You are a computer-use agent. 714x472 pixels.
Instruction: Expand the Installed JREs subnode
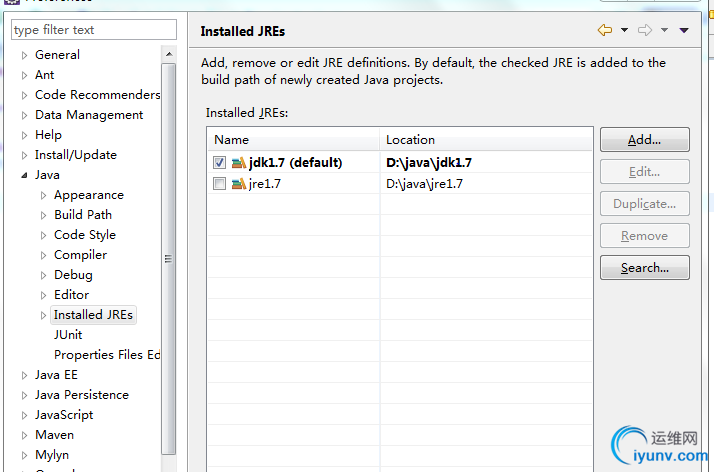click(x=43, y=315)
